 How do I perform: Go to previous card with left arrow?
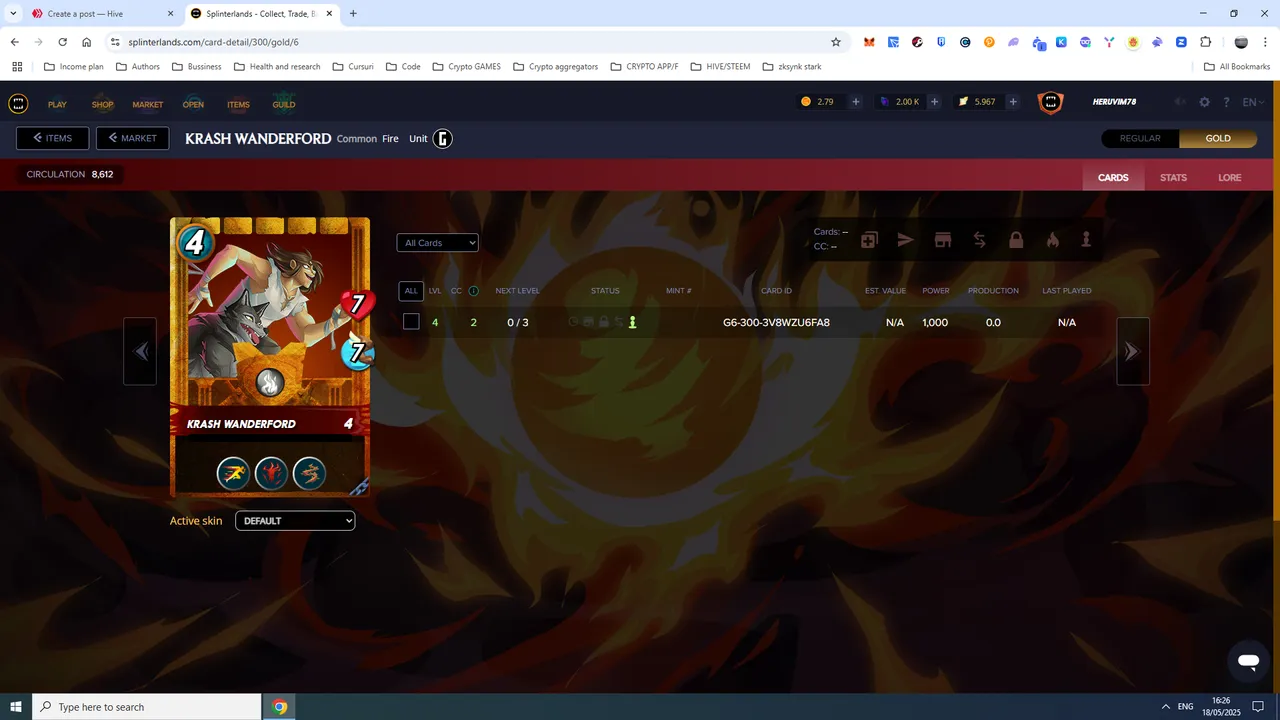140,351
